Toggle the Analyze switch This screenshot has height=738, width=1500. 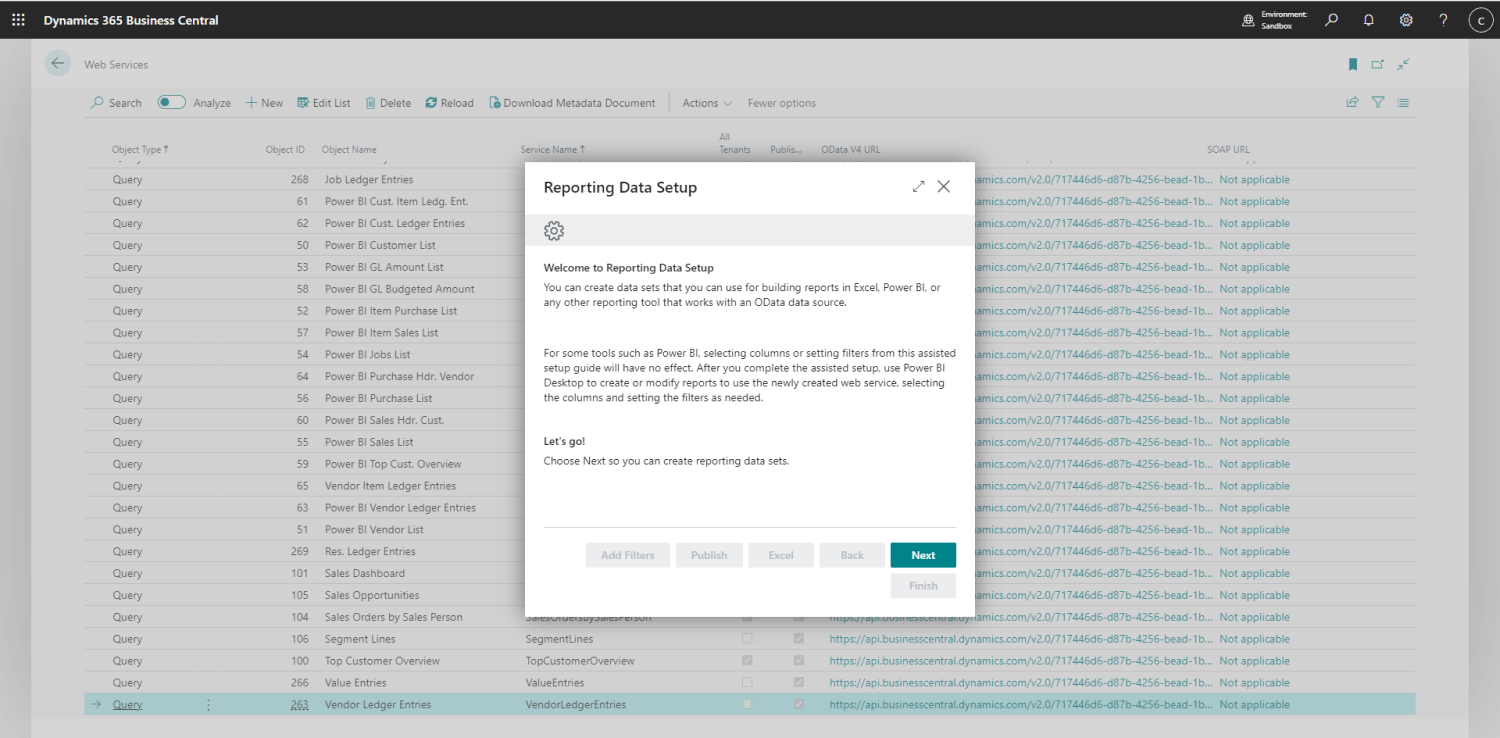pyautogui.click(x=172, y=102)
